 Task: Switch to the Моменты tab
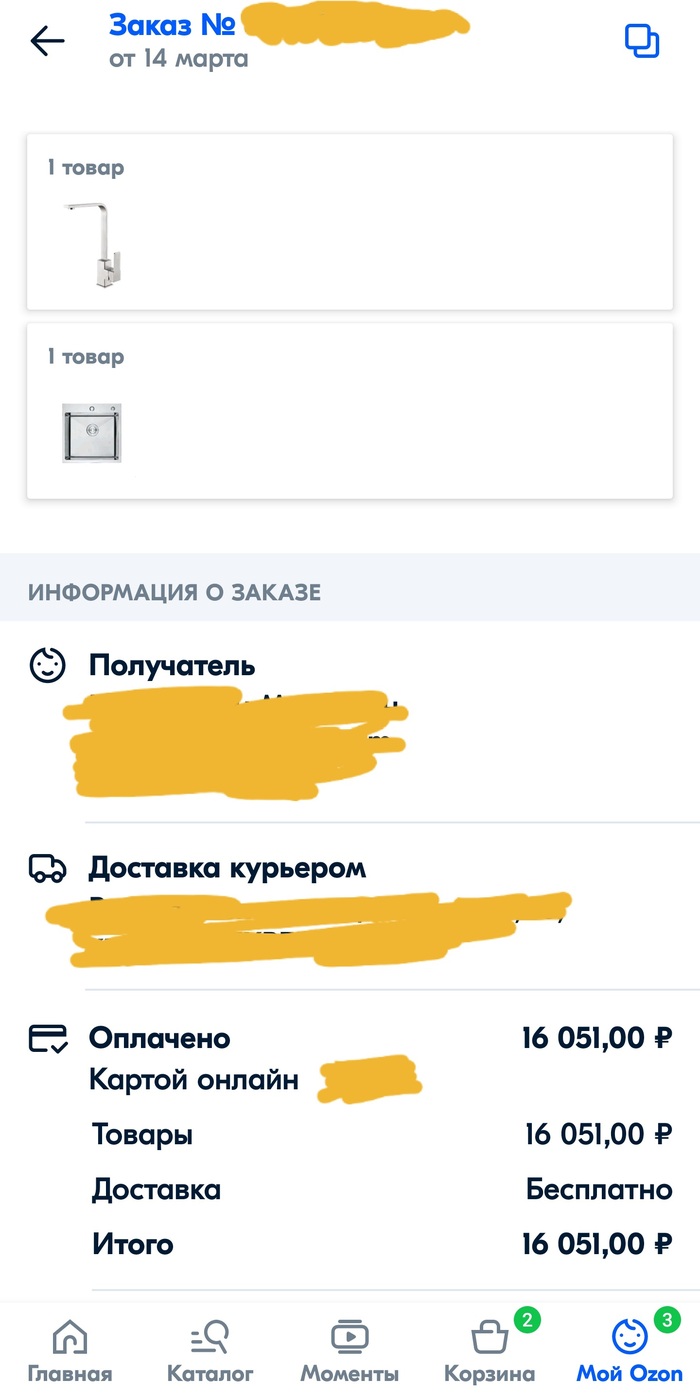tap(350, 1350)
